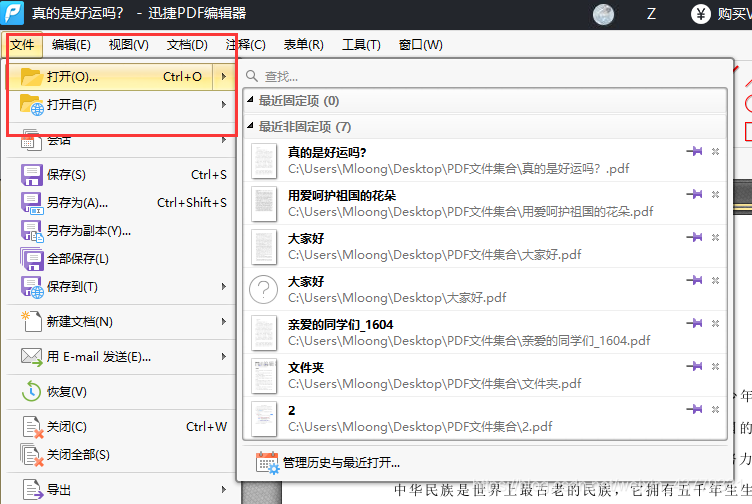This screenshot has height=504, width=752.
Task: Click the 管理历史 calendar gear icon
Action: pyautogui.click(x=267, y=463)
